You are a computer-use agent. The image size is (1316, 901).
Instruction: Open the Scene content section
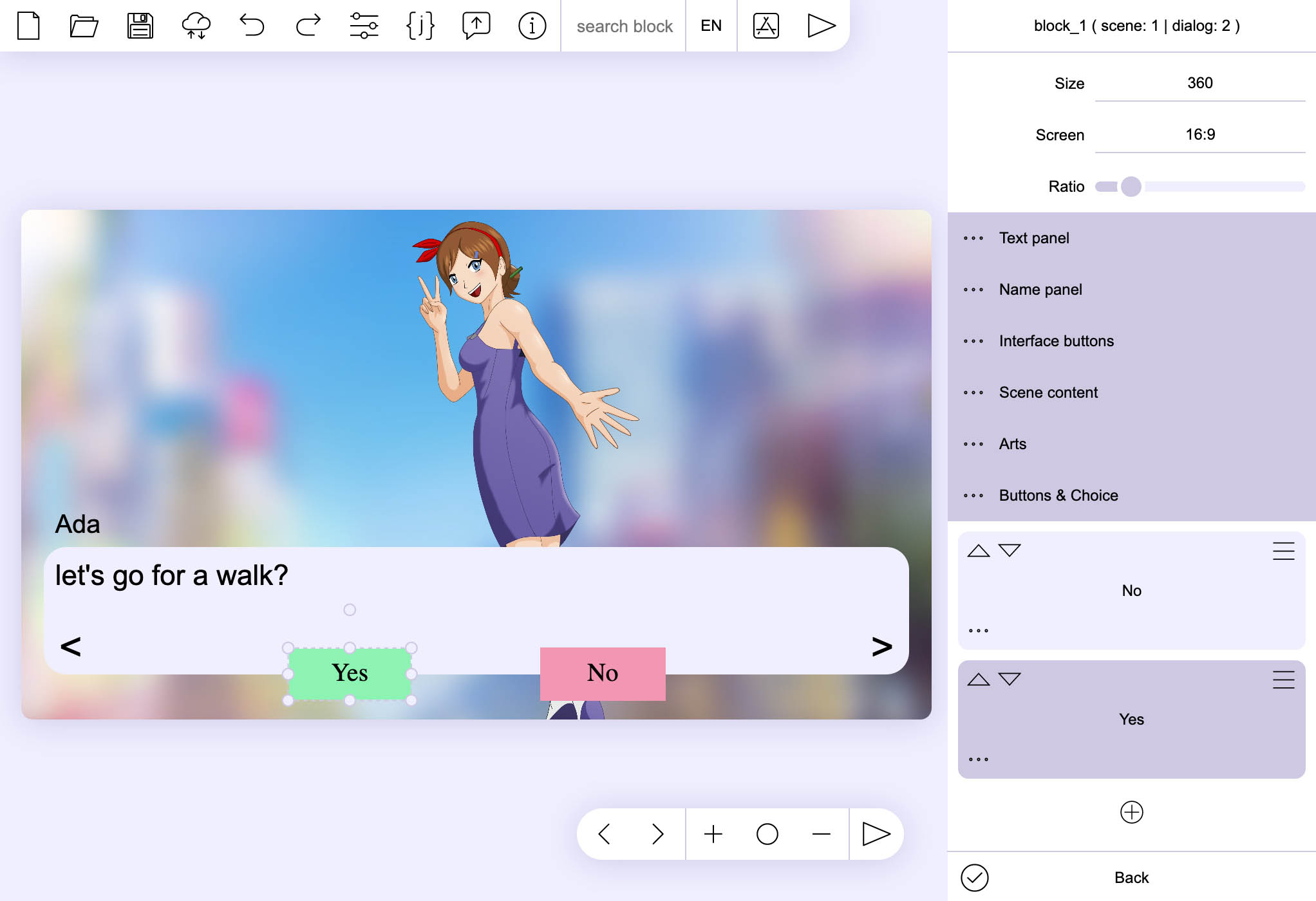tap(1048, 393)
